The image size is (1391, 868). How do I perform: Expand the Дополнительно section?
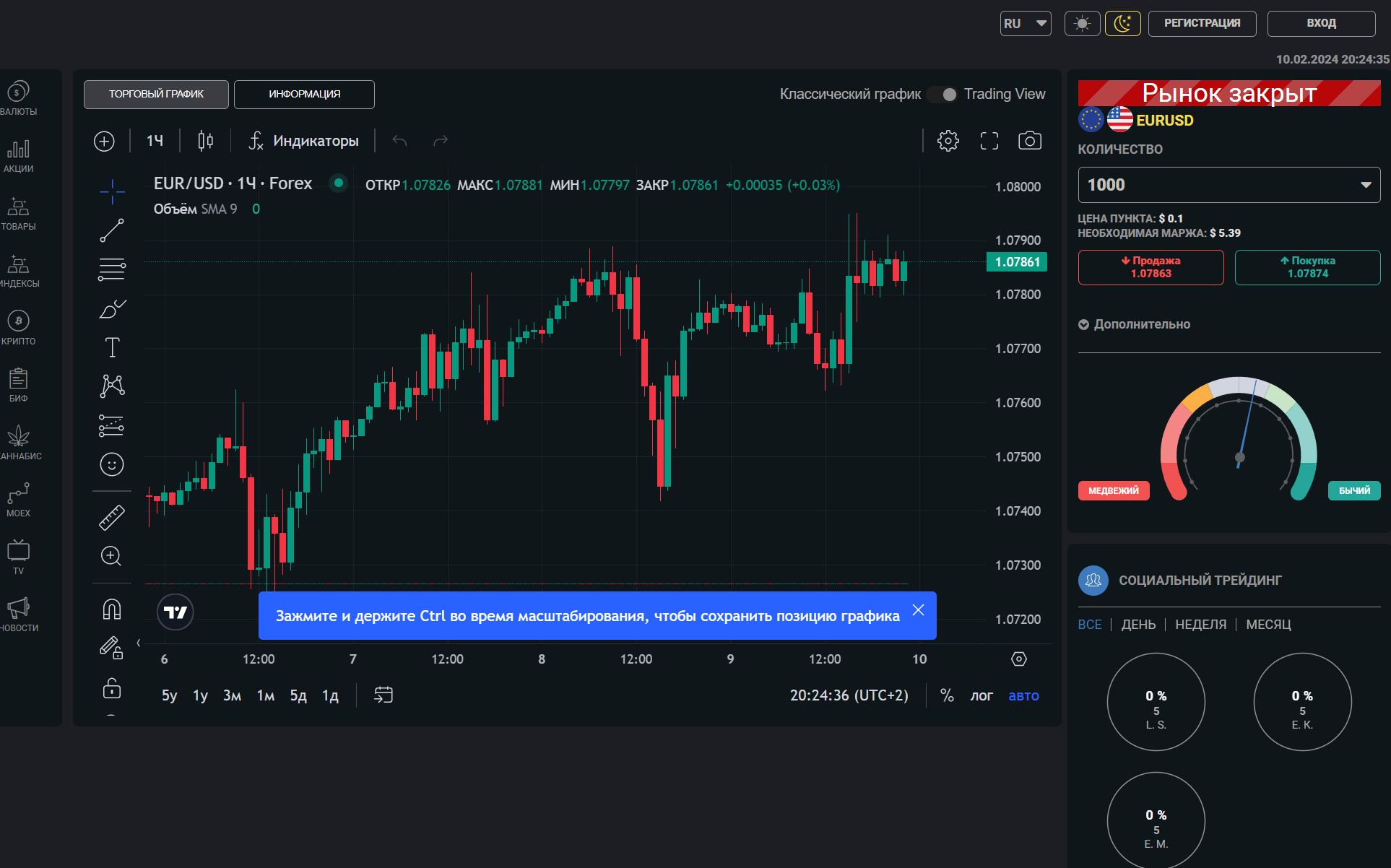point(1134,324)
